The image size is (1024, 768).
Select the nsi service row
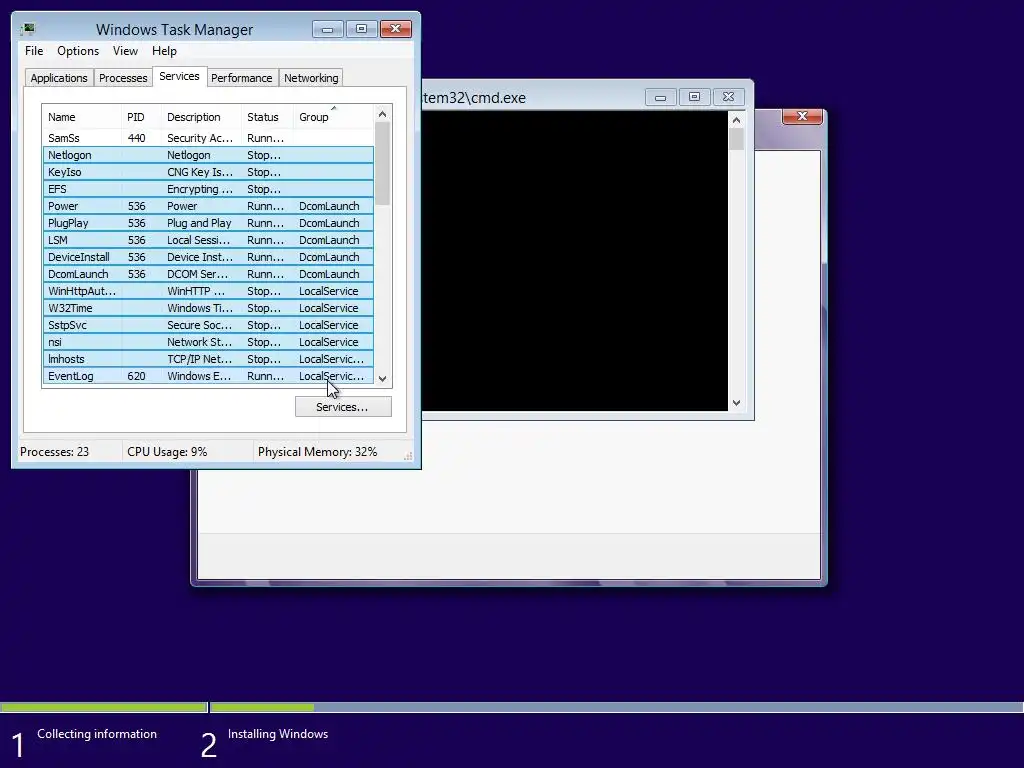pyautogui.click(x=208, y=342)
